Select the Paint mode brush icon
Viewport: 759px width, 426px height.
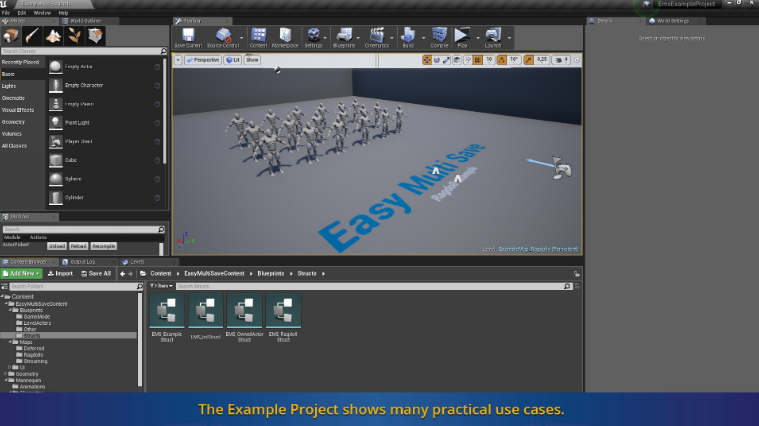[x=32, y=36]
